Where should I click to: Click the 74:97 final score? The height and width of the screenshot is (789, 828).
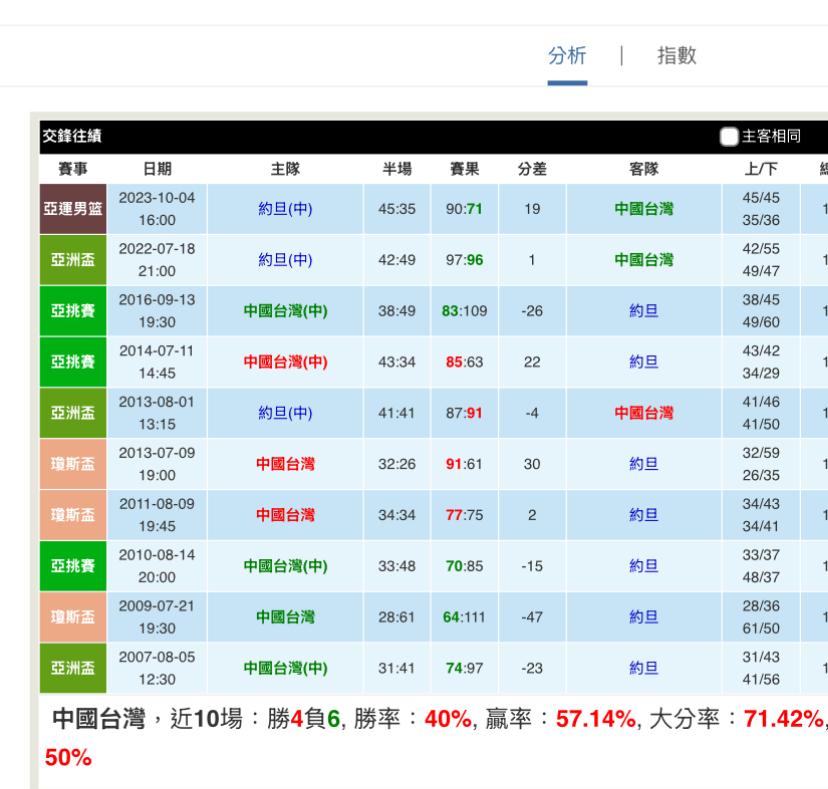tap(464, 668)
